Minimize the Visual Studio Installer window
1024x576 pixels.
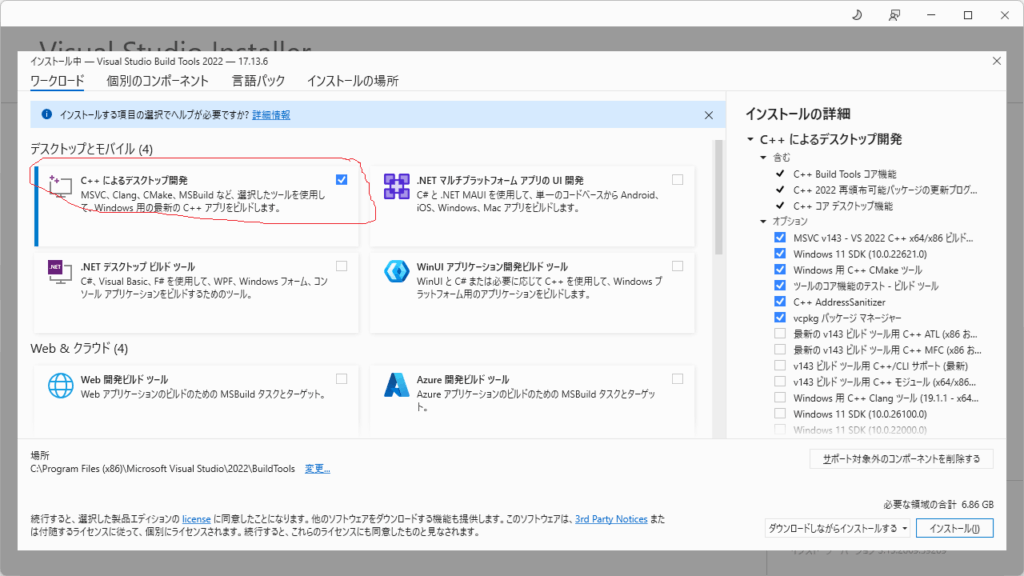(931, 15)
